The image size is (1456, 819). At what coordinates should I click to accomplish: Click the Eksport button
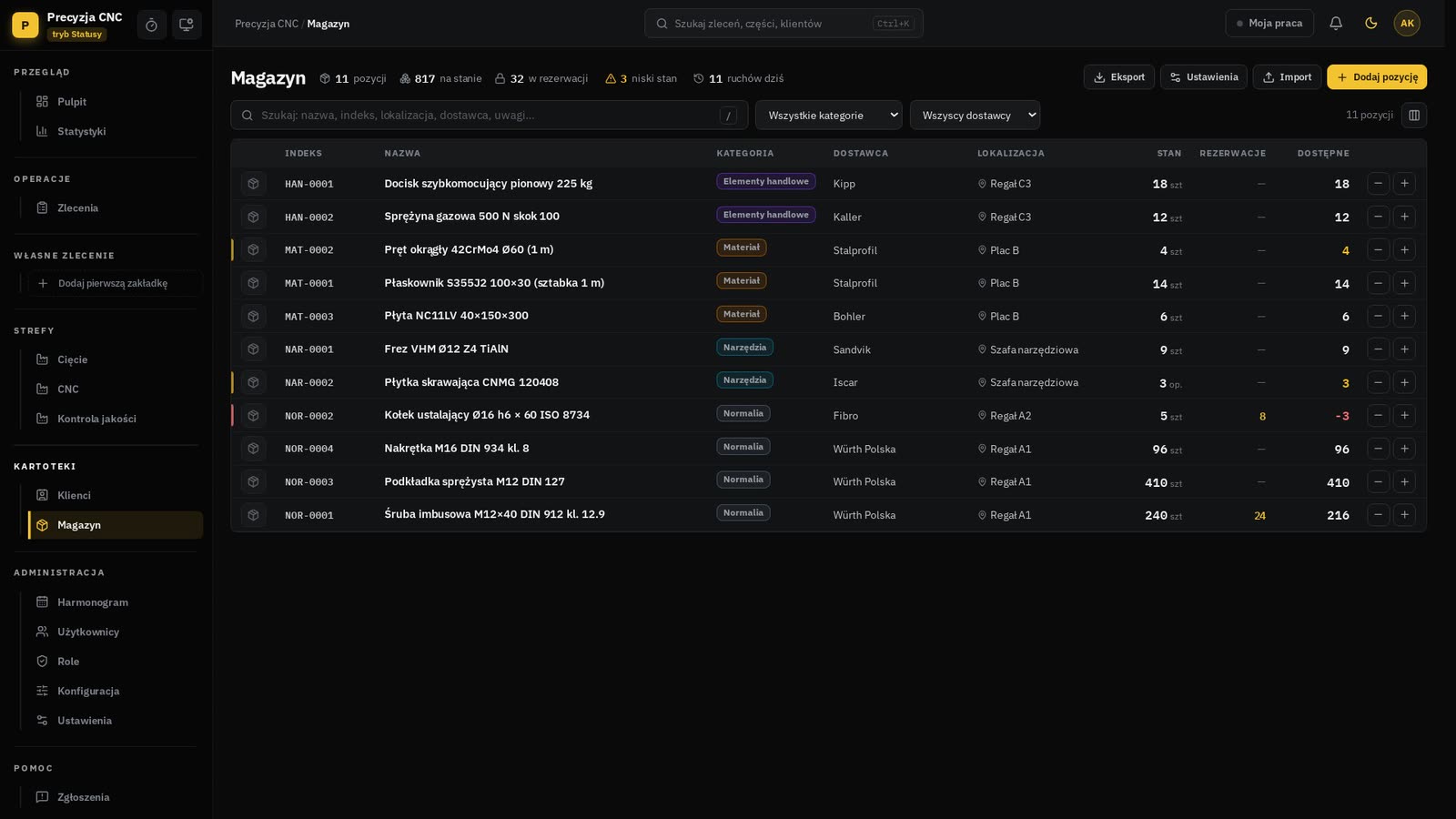(x=1119, y=77)
